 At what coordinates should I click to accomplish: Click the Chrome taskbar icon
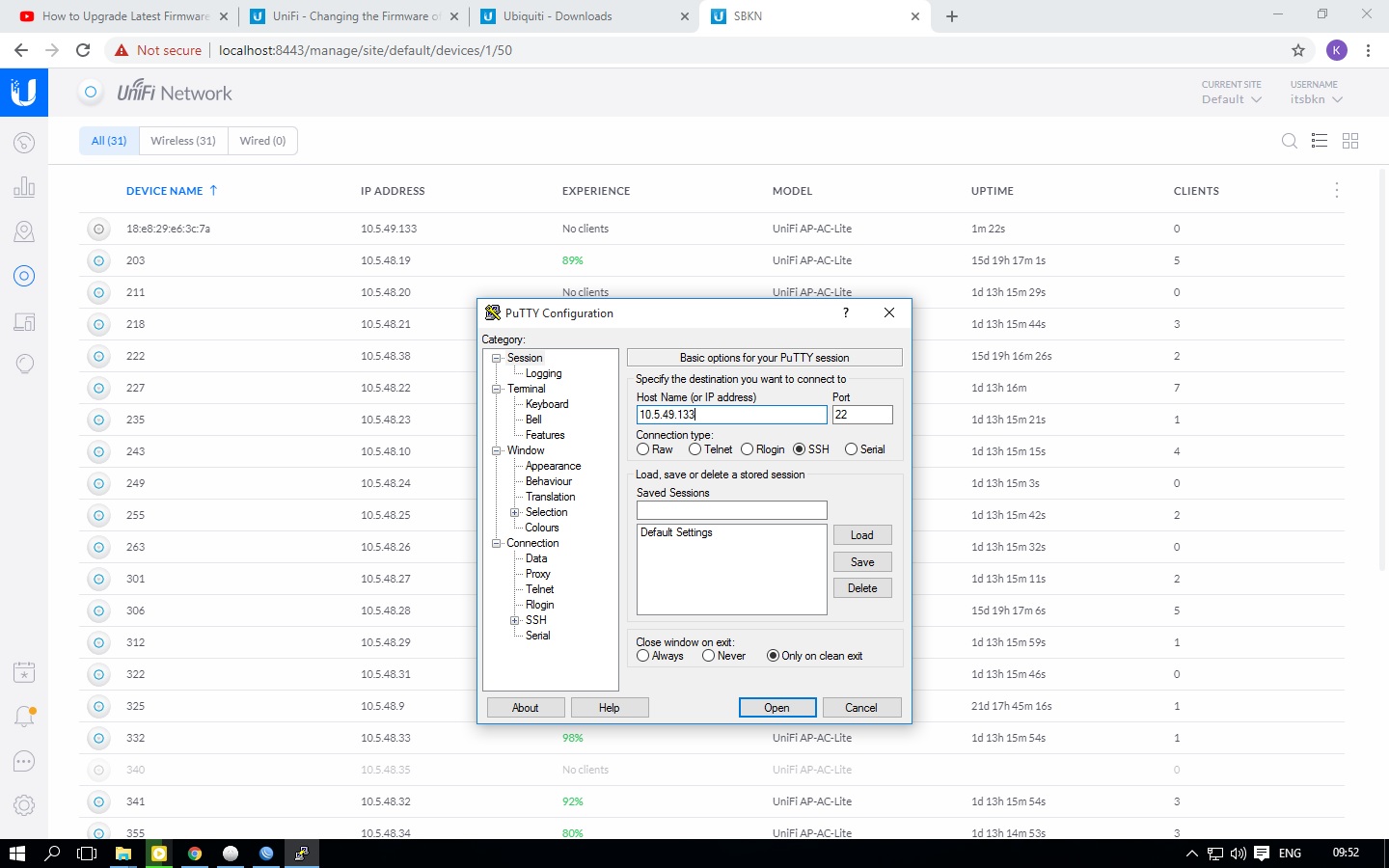(195, 854)
